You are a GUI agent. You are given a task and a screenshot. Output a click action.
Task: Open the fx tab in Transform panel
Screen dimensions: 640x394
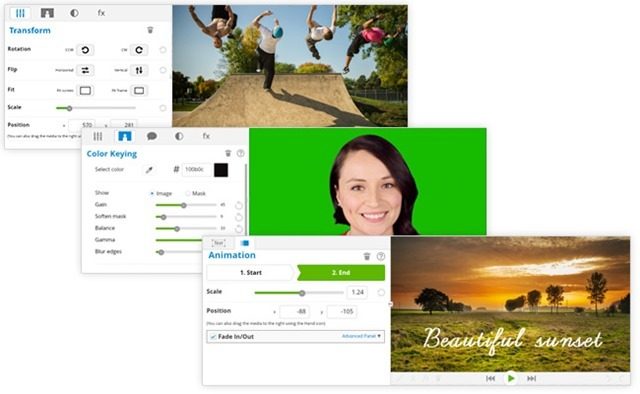tap(101, 13)
